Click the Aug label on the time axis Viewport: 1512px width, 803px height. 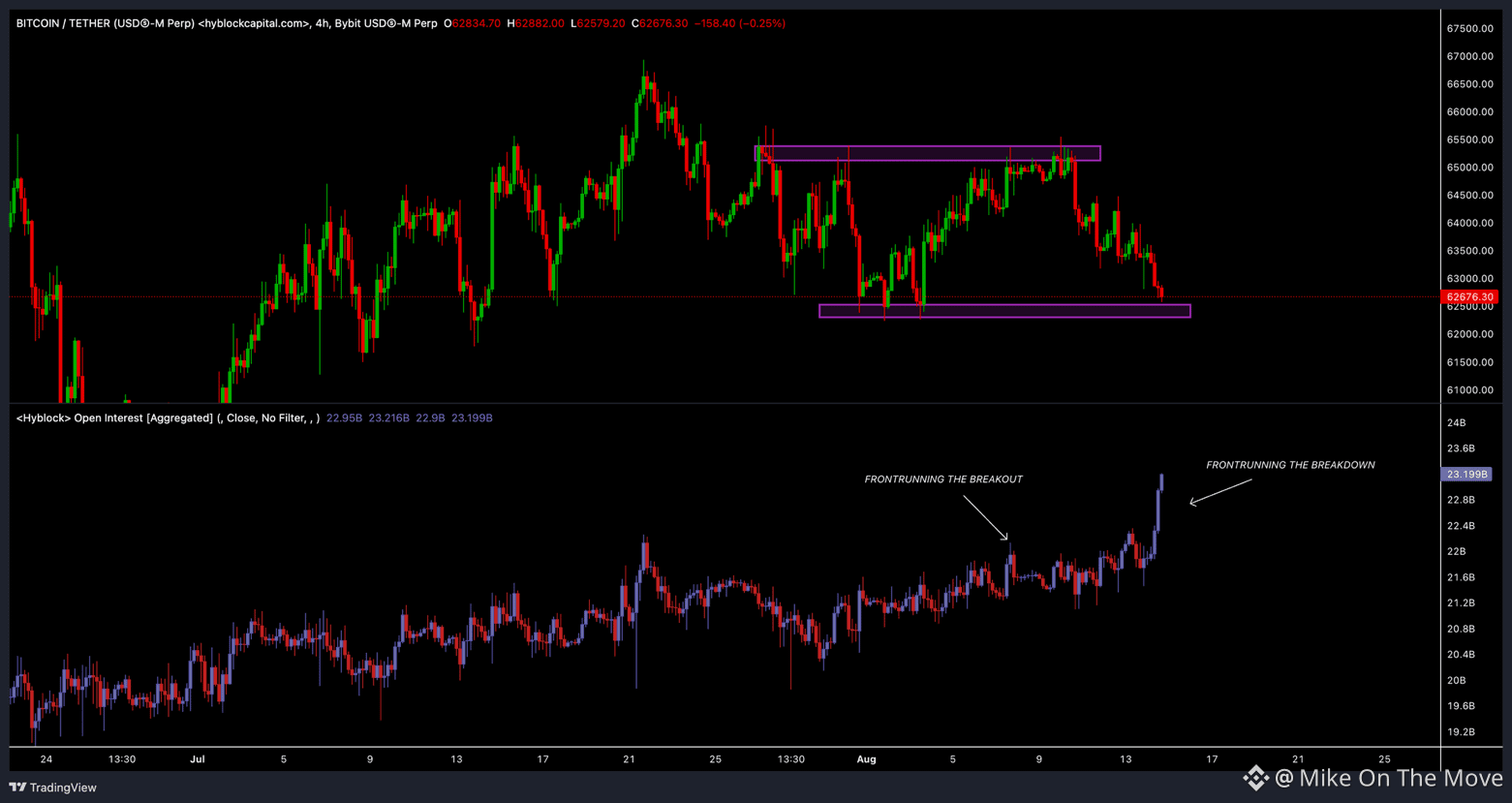pos(866,759)
